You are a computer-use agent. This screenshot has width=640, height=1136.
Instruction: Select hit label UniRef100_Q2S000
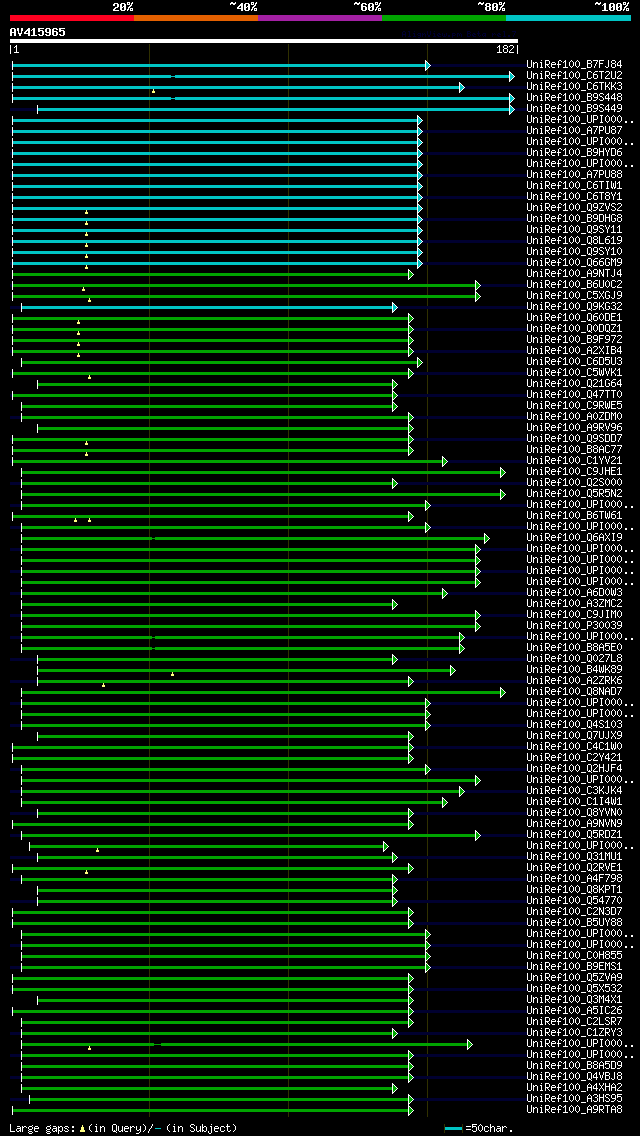[574, 483]
